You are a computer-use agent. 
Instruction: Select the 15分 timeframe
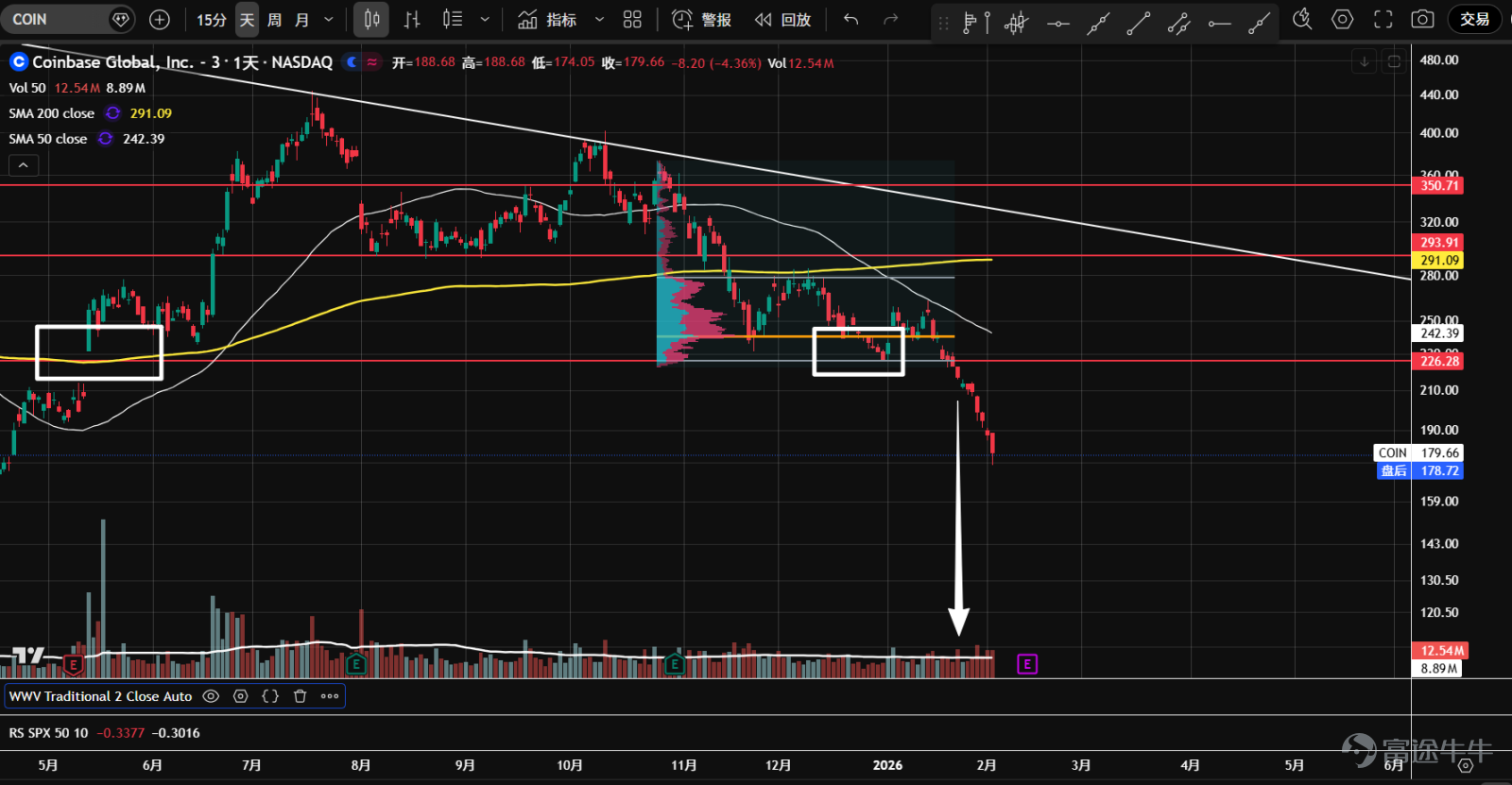212,19
